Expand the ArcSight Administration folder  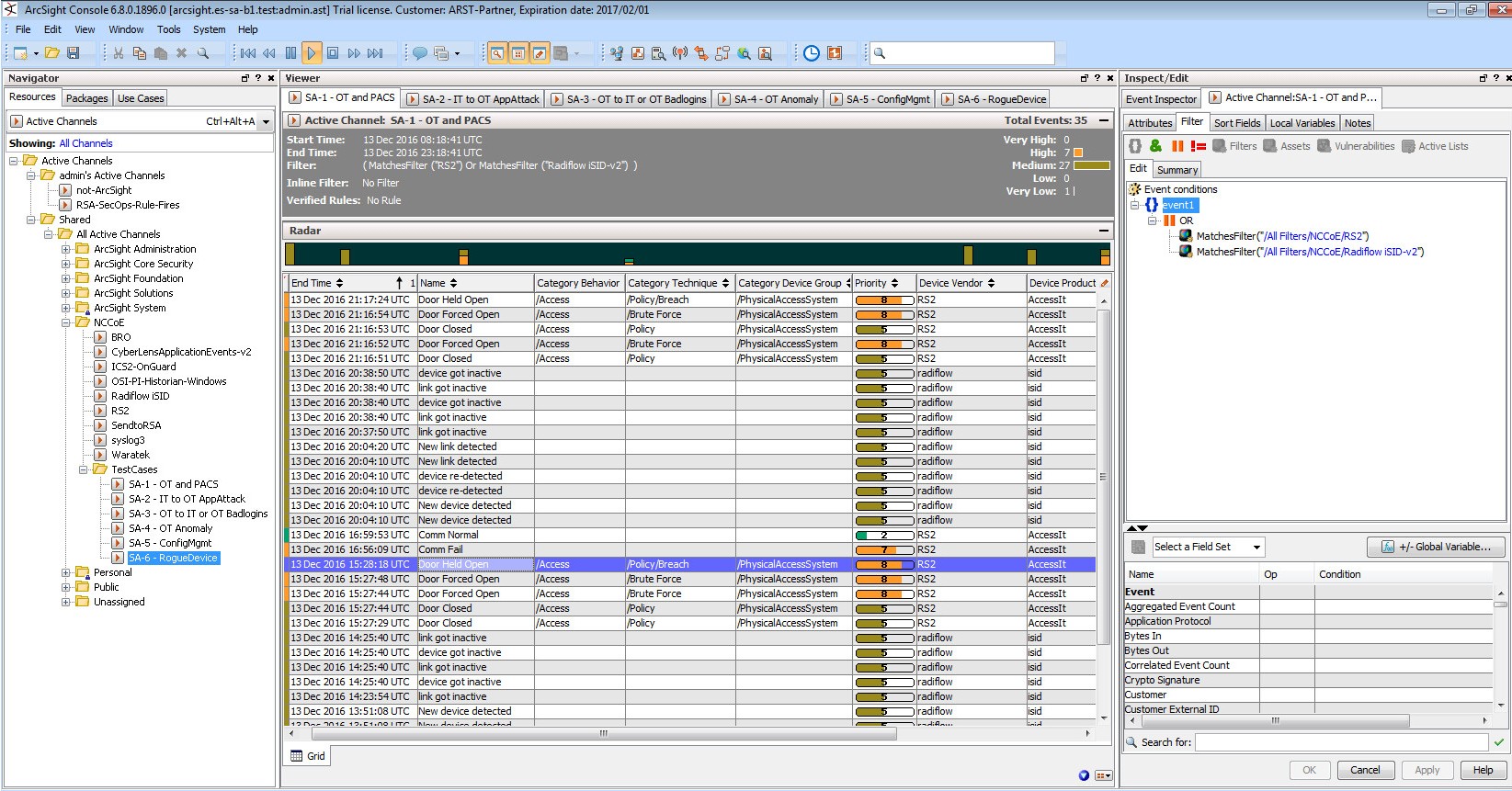tap(66, 249)
